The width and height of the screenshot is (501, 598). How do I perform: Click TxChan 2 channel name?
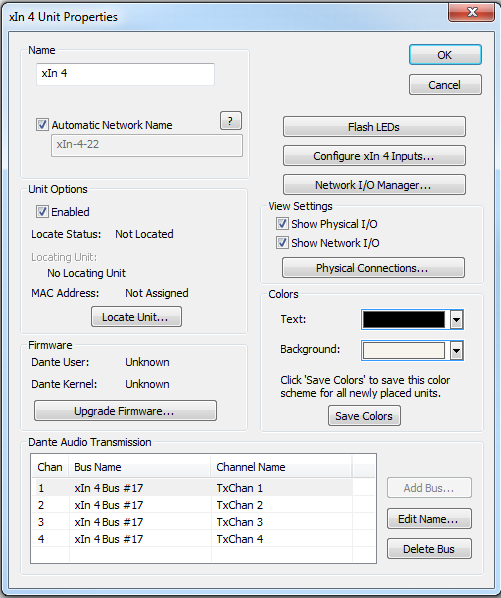pyautogui.click(x=240, y=505)
